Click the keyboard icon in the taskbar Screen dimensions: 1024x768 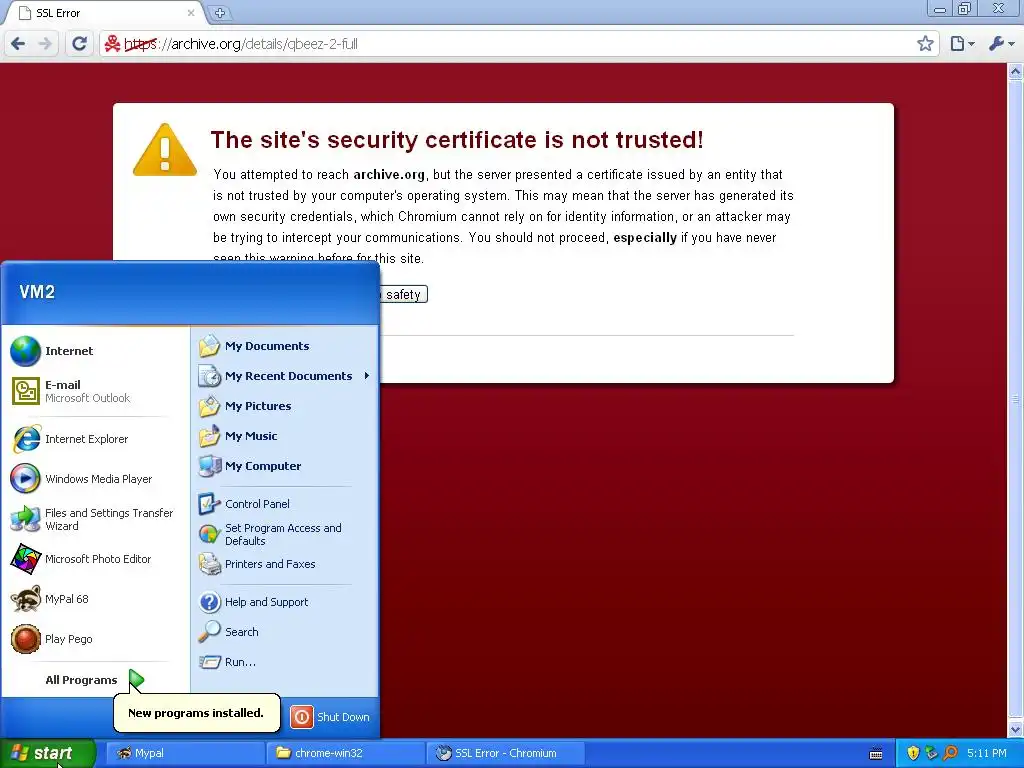(x=876, y=754)
